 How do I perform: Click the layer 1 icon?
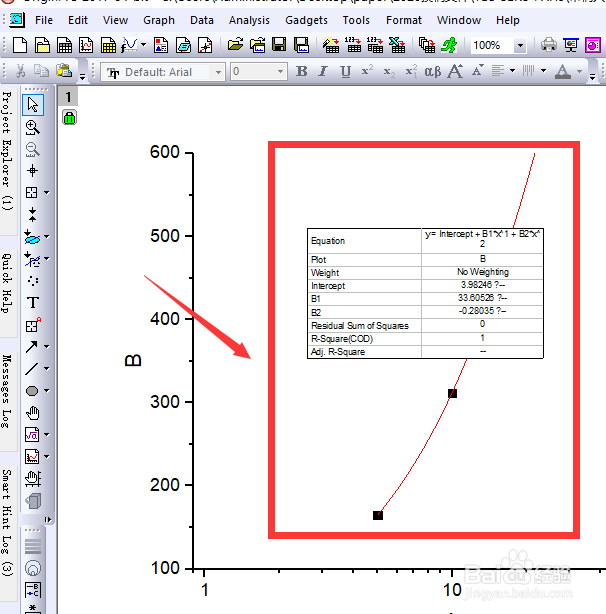68,97
